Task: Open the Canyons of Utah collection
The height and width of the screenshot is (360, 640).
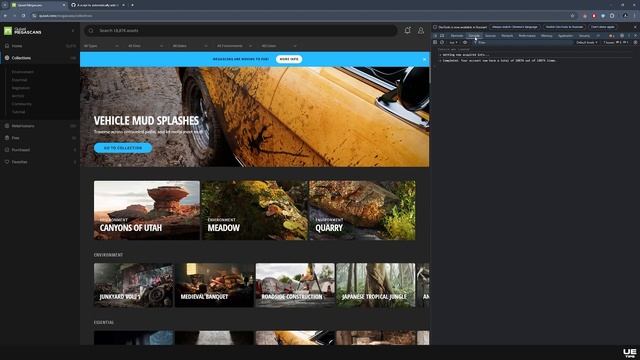Action: [147, 210]
